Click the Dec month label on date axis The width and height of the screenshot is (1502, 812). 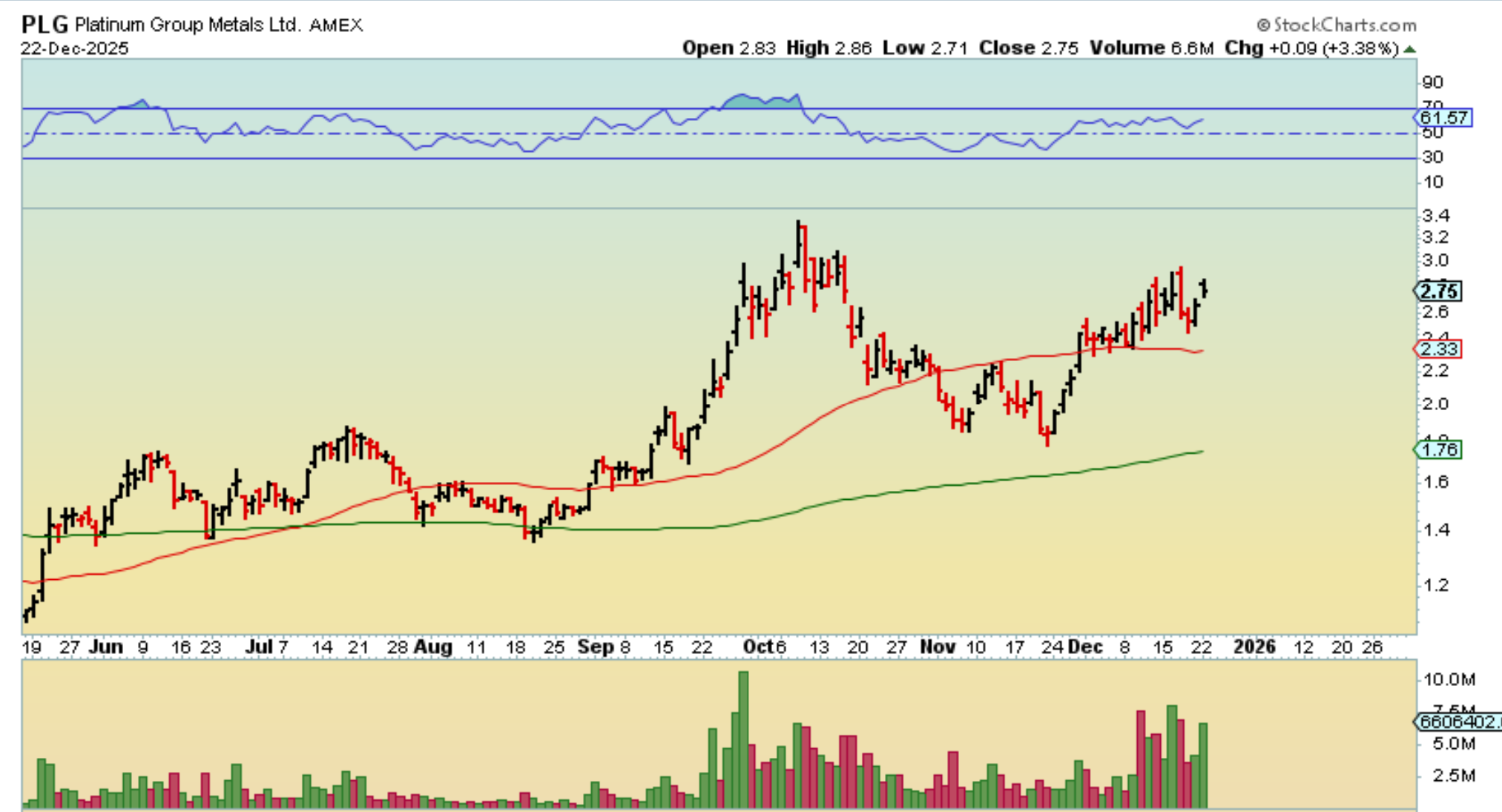[1084, 647]
